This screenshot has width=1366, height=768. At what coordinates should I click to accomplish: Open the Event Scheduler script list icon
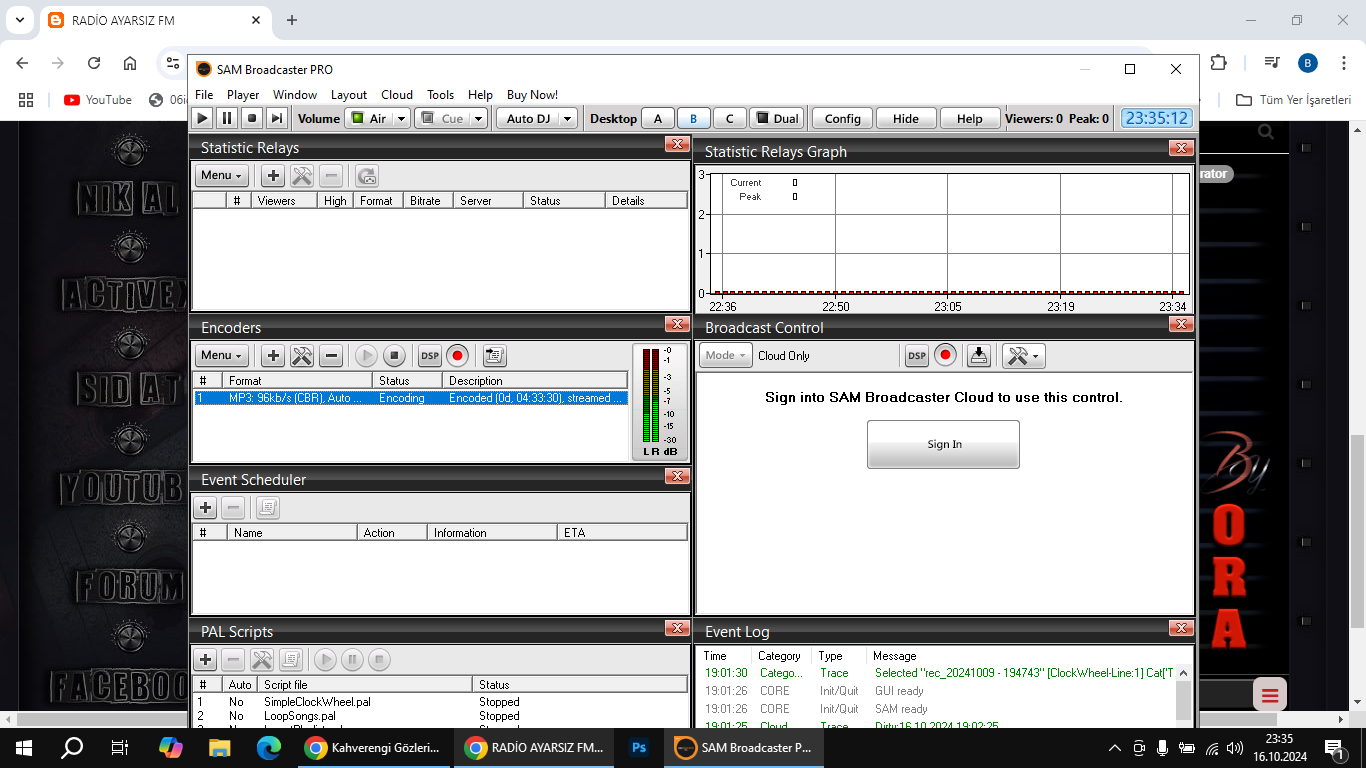[267, 508]
